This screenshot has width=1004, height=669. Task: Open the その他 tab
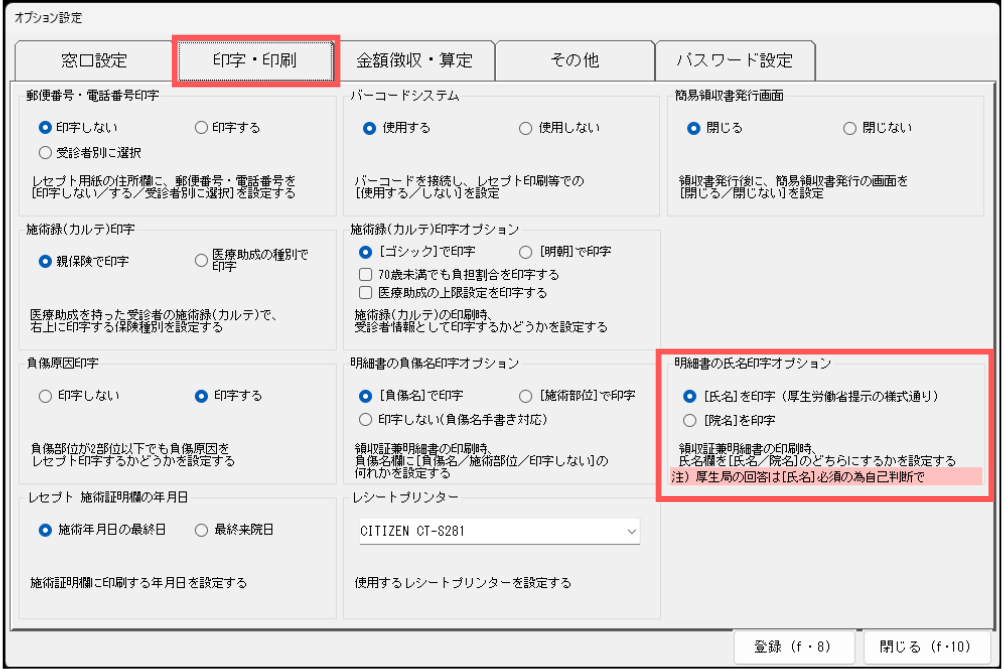(x=574, y=60)
